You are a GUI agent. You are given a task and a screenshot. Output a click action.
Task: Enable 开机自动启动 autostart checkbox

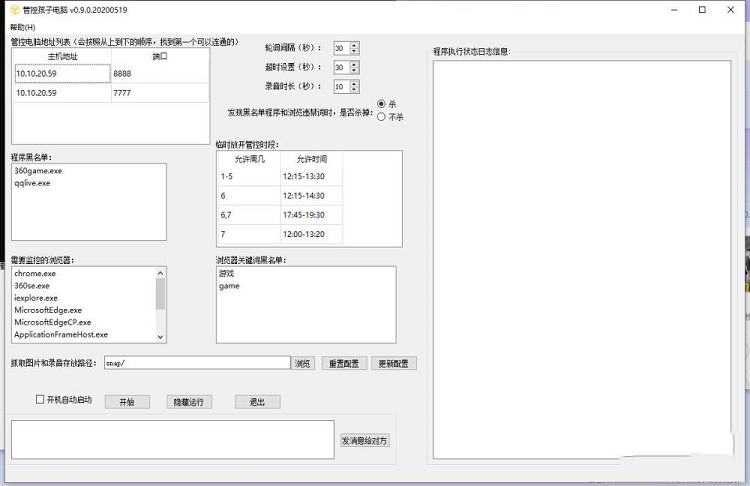click(40, 400)
